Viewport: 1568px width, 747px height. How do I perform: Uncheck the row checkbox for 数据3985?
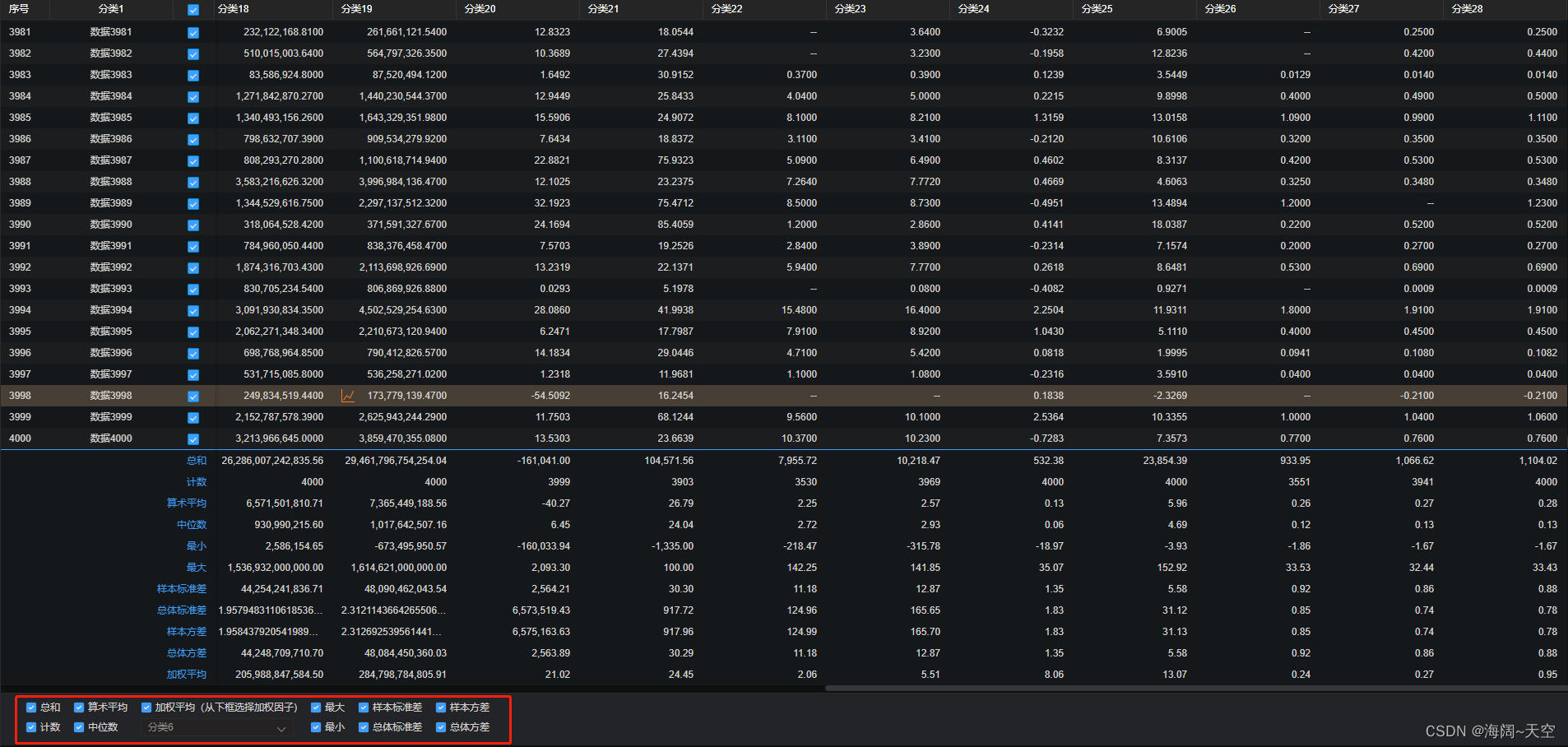pyautogui.click(x=193, y=118)
